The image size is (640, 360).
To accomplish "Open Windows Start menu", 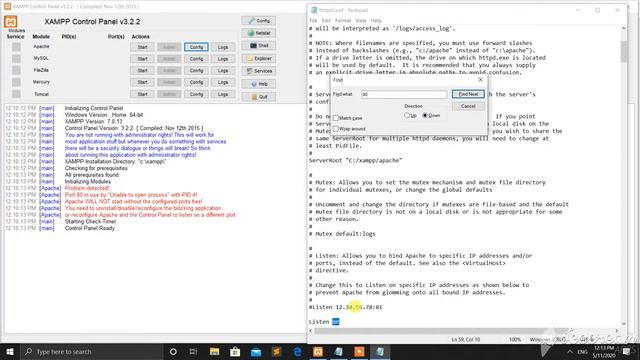I will 10,351.
